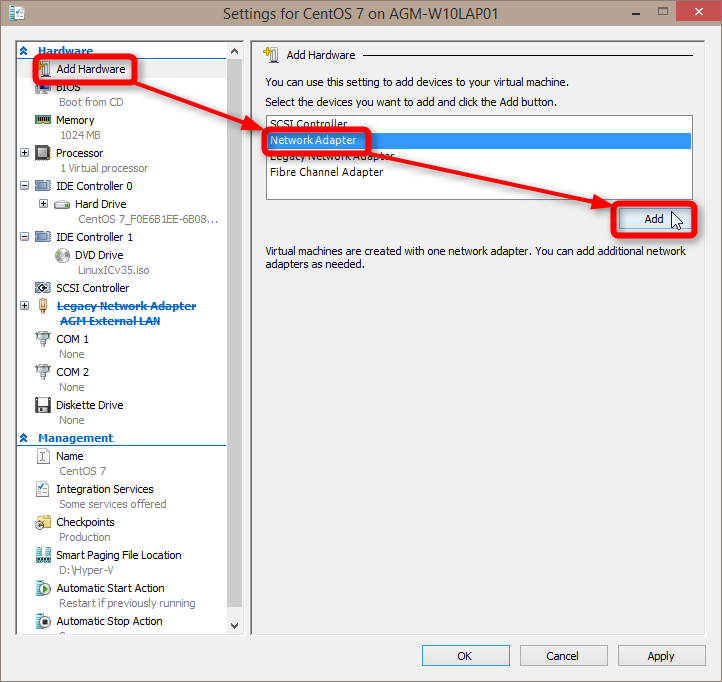Click the Diskette Drive floppy icon
Image resolution: width=722 pixels, height=682 pixels.
point(43,405)
